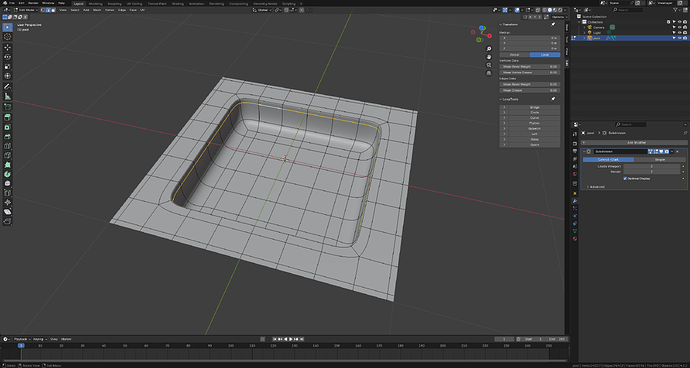The width and height of the screenshot is (690, 368).
Task: Open the Modifiers wrench properties tab
Action: [575, 201]
